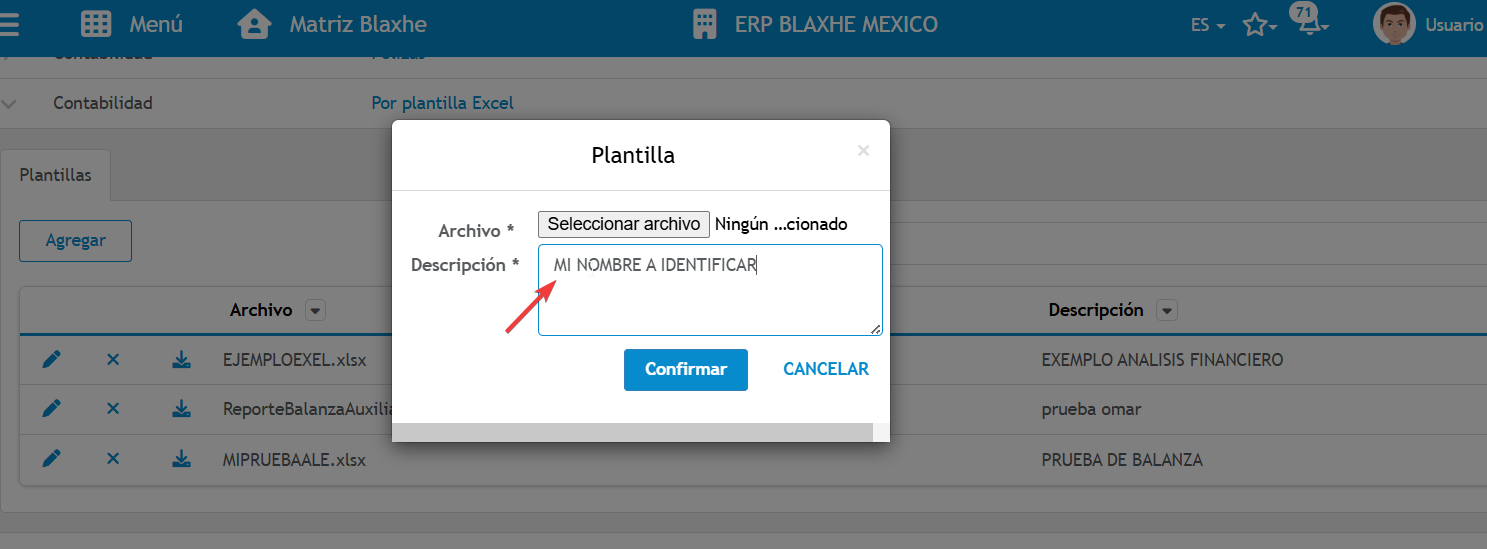Viewport: 1487px width, 549px height.
Task: Click the Descripción text area
Action: (710, 290)
